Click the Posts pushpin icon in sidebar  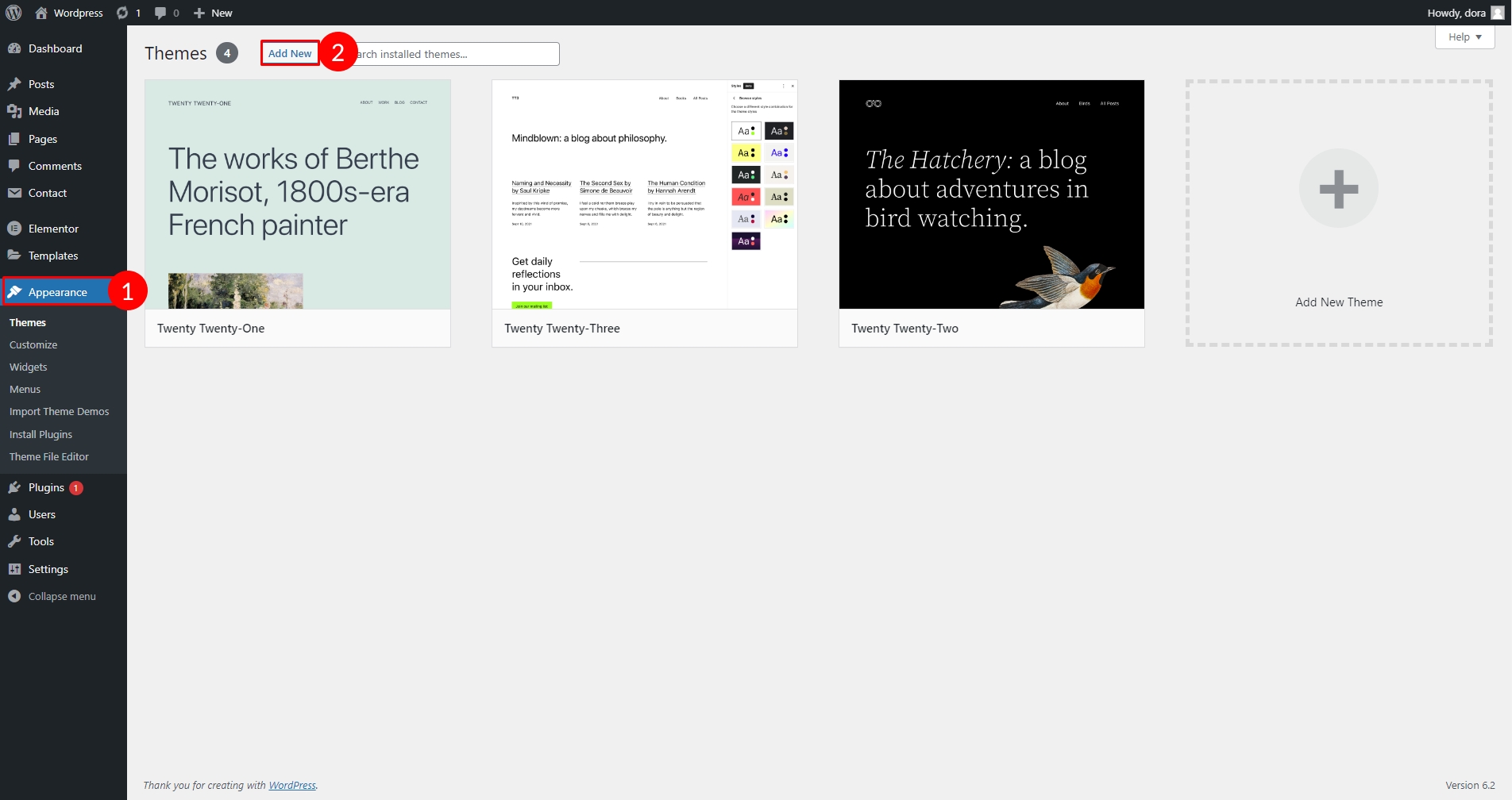pos(14,84)
